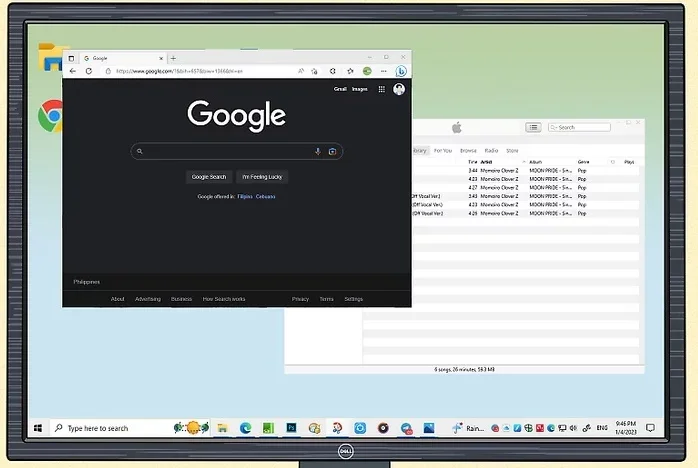Image resolution: width=698 pixels, height=468 pixels.
Task: Open the weather widget on the taskbar
Action: (x=467, y=428)
